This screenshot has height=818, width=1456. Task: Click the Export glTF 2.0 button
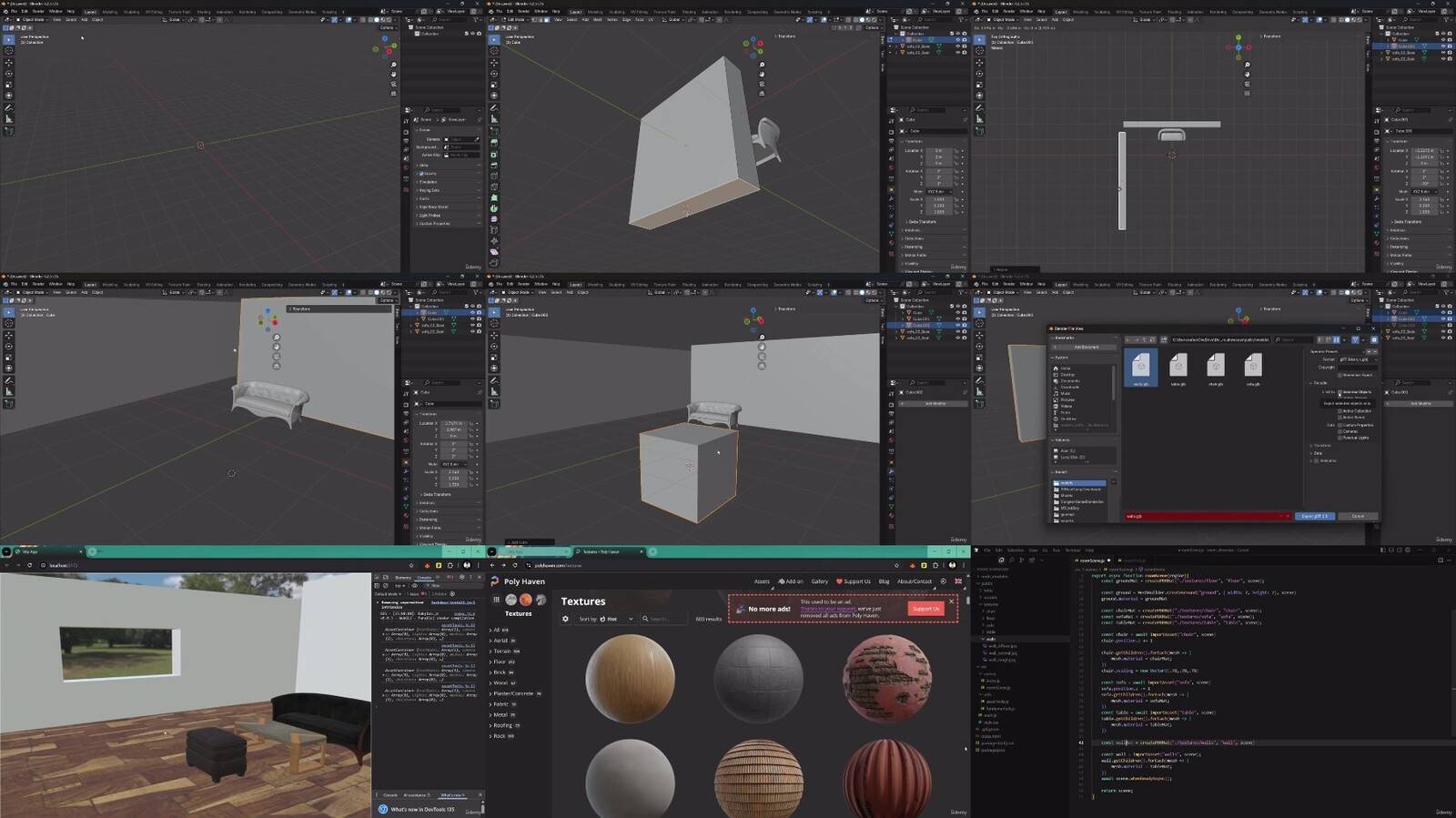pos(1315,516)
